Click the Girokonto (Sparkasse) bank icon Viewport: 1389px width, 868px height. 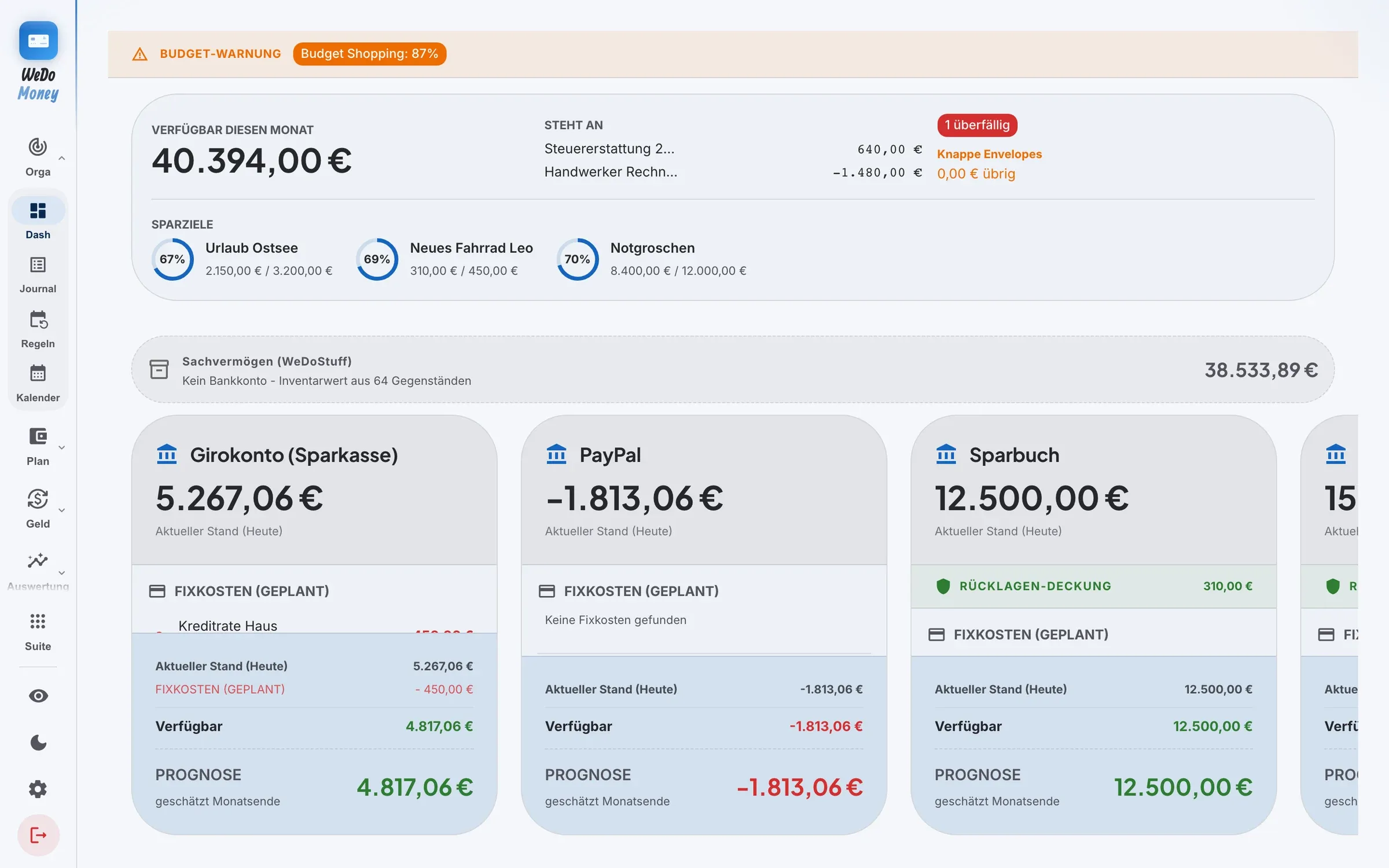point(167,454)
